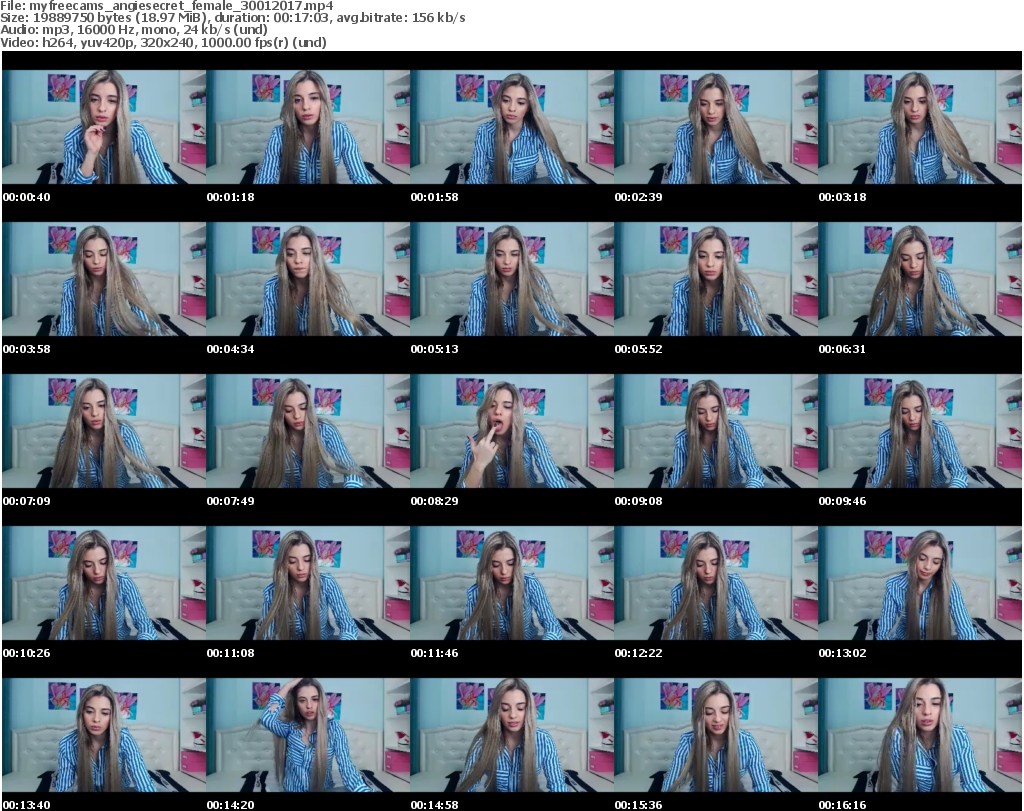Click the timestamp text 00:08:29
This screenshot has height=811, width=1024.
434,501
